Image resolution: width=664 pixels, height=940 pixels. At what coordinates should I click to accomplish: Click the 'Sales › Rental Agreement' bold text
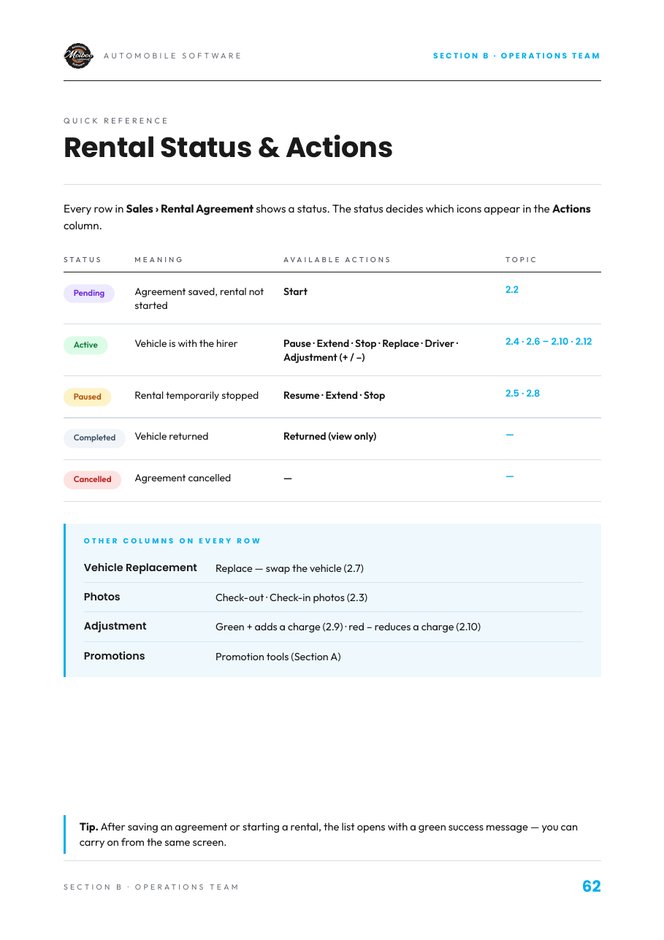(189, 209)
